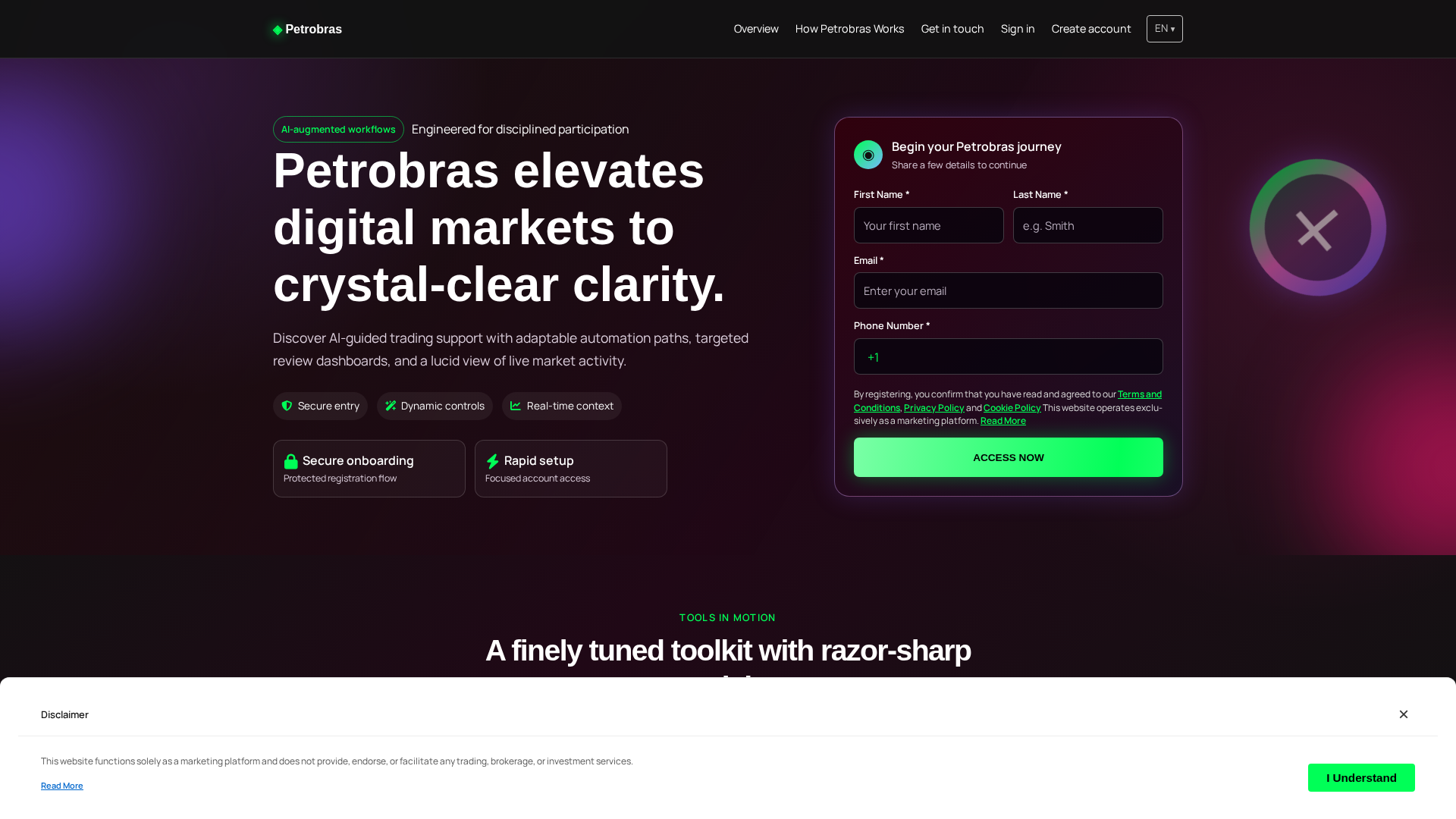
Task: Click the green diamond Petrobras logo icon
Action: 278,30
